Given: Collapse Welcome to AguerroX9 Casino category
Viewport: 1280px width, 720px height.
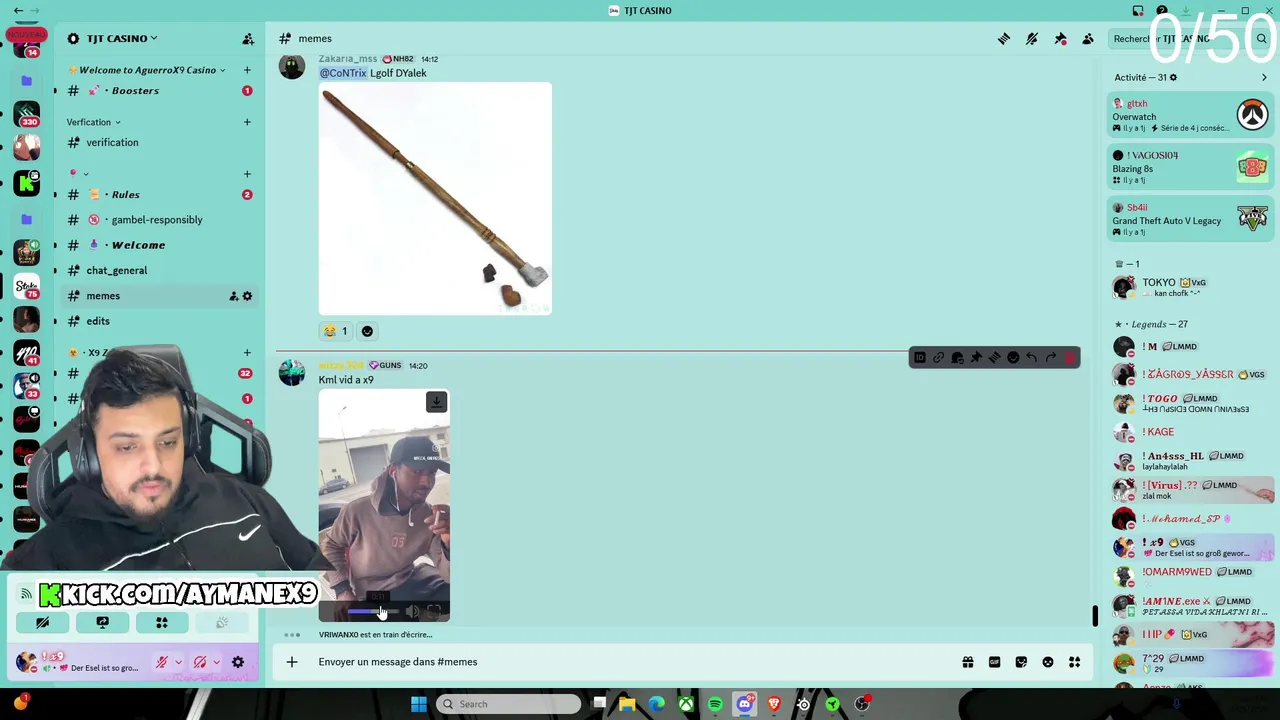Looking at the screenshot, I should pos(146,70).
